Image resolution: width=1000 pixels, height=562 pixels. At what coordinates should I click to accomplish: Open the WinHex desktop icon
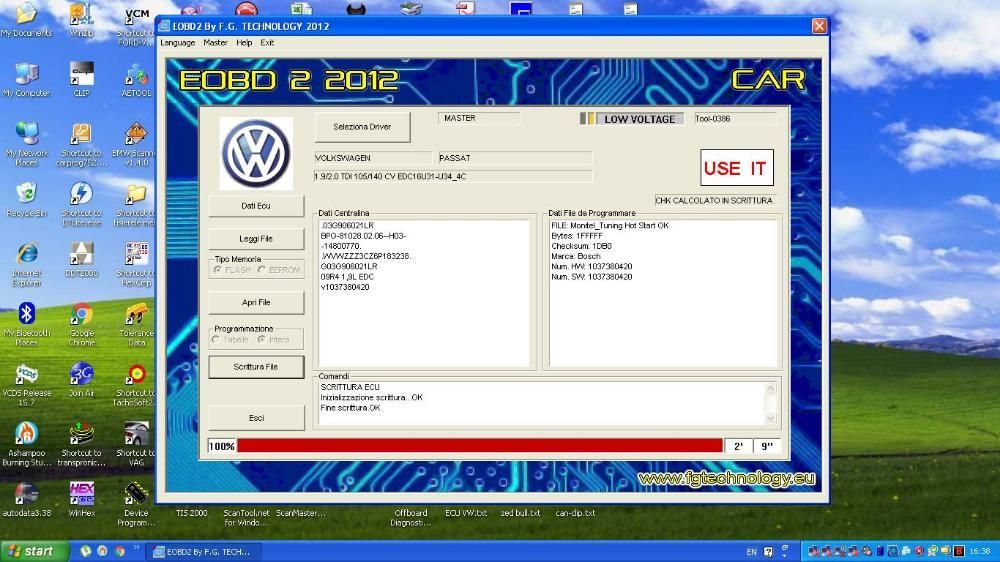tap(81, 494)
